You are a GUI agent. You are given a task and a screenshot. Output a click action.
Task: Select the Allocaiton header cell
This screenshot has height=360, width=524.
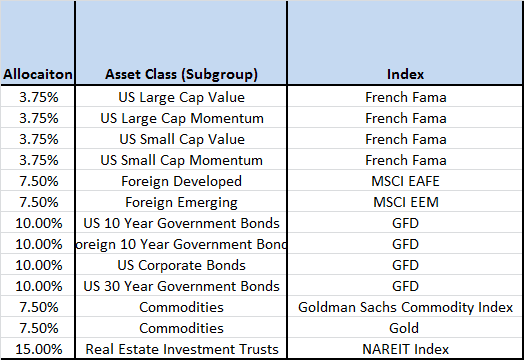pyautogui.click(x=37, y=43)
